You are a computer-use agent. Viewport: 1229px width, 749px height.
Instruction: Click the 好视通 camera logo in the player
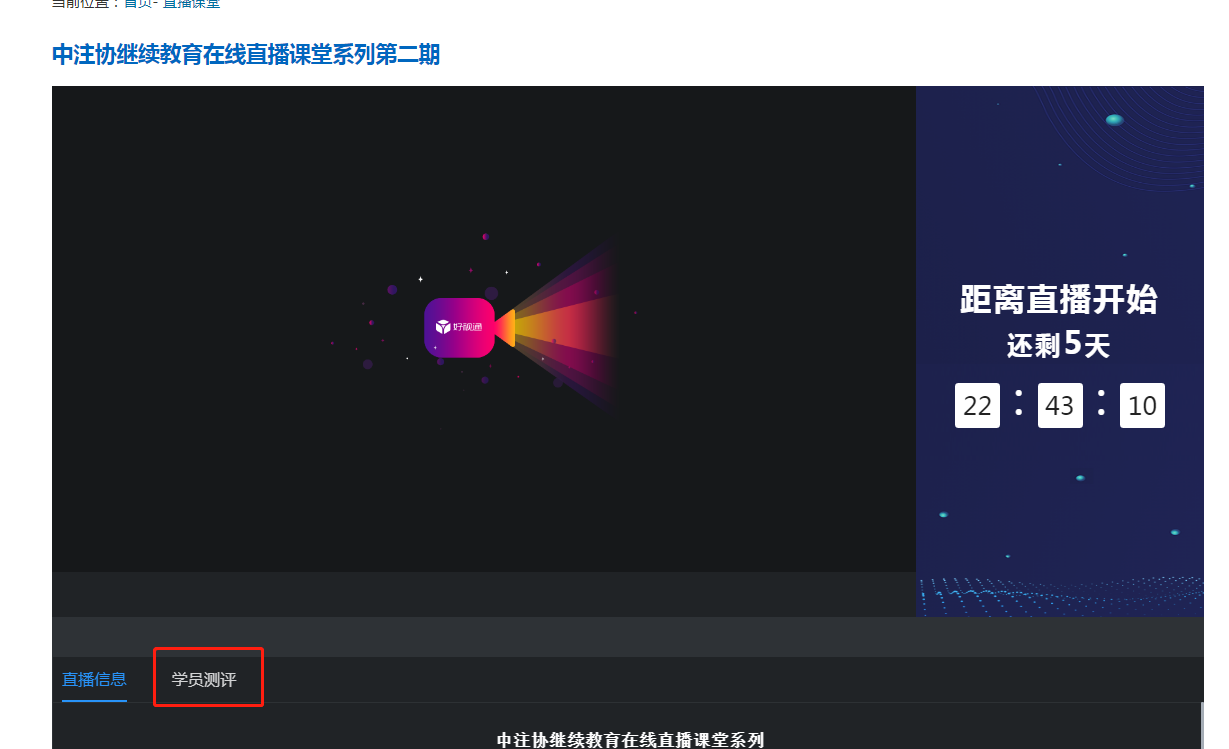pos(460,327)
